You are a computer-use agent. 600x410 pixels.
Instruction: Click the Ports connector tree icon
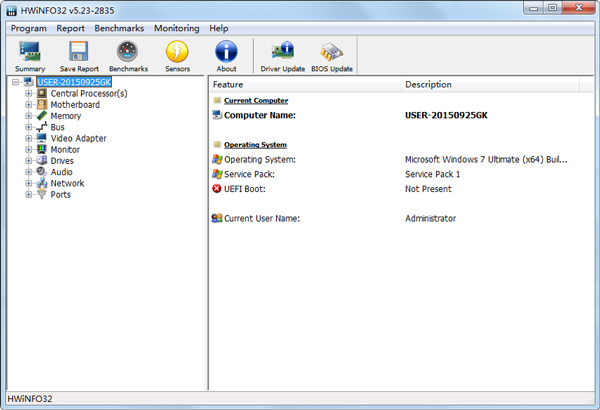coord(42,194)
